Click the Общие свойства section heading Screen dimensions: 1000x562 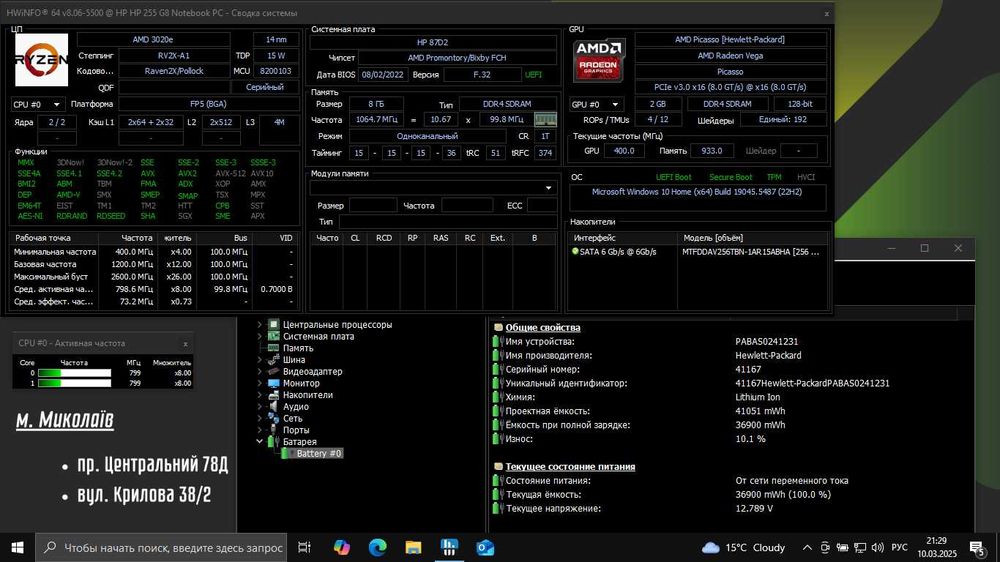(543, 328)
